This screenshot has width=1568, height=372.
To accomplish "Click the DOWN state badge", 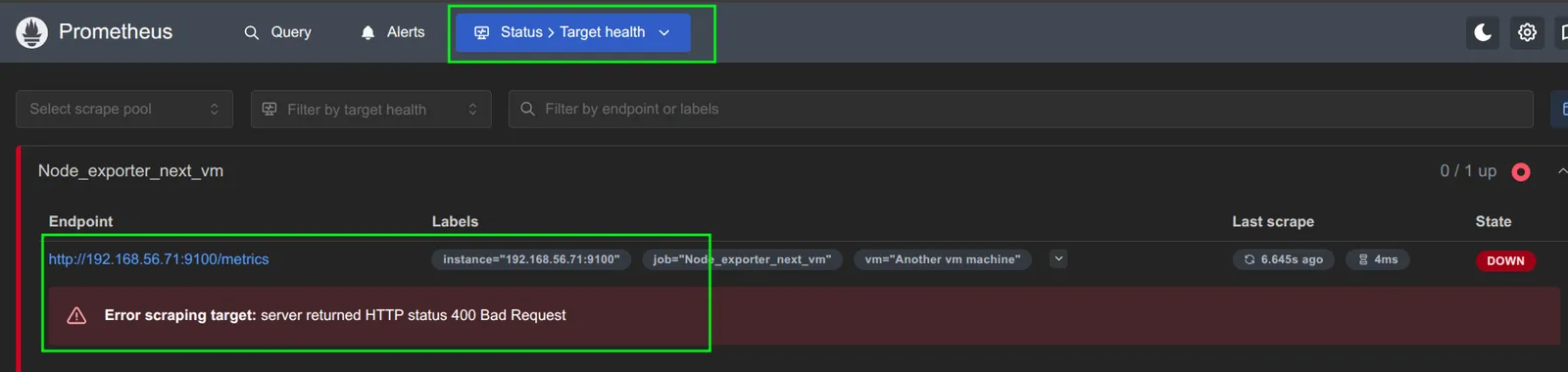I will 1505,261.
